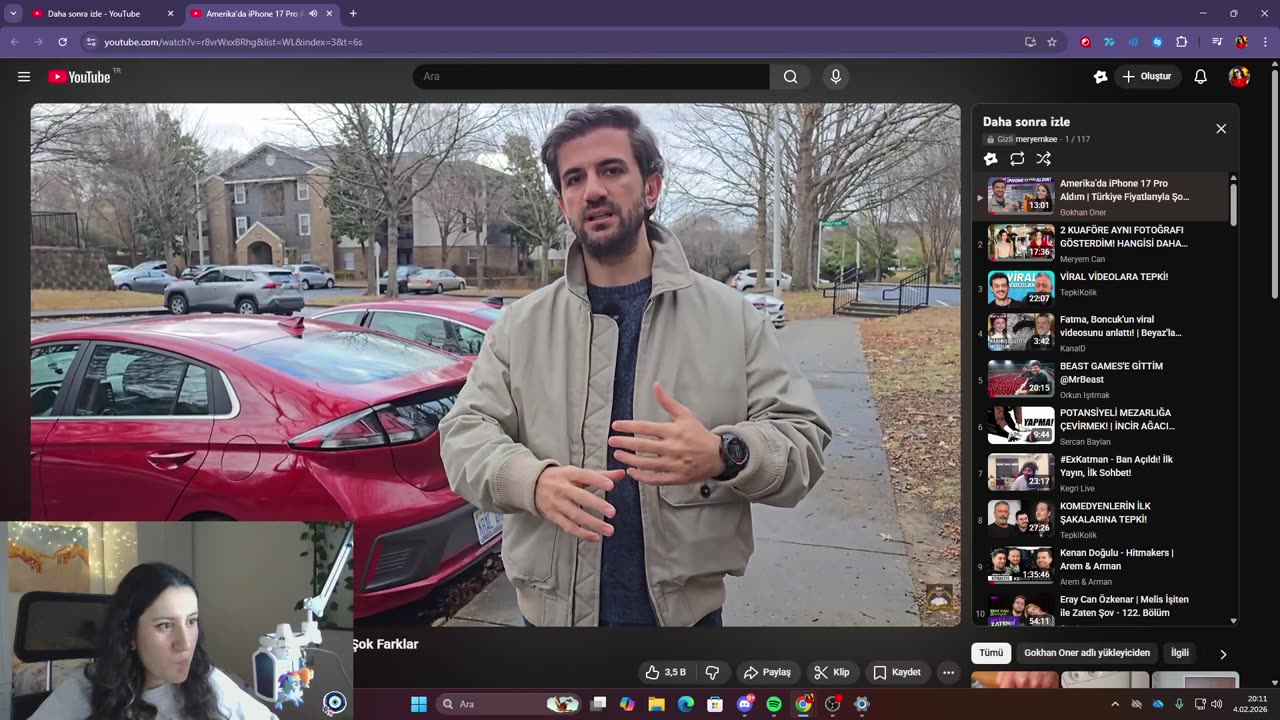Screen dimensions: 1280x720
Task: Close the Daha sonra izle playlist panel
Action: 1220,128
